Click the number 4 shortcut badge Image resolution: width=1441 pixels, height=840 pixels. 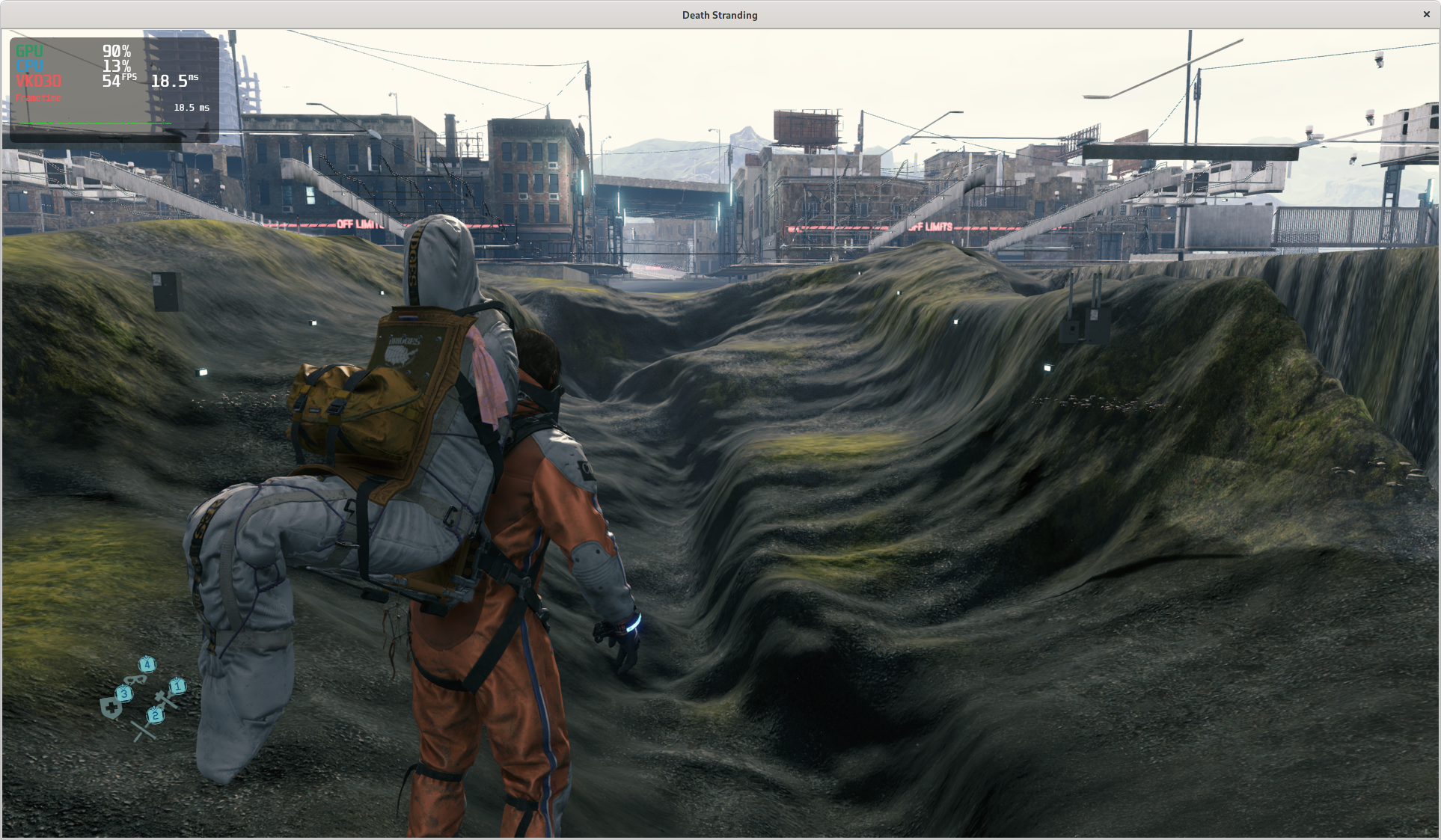(147, 664)
